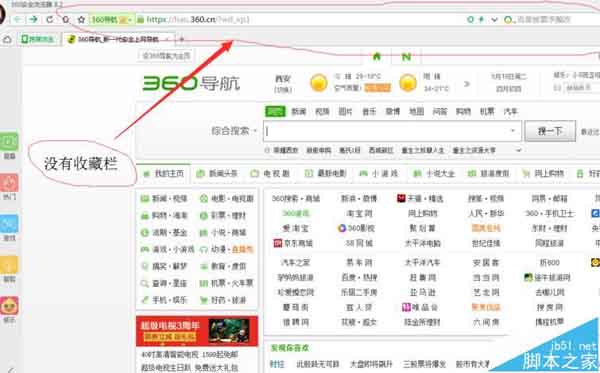Click the 天猫·精选 red icon

(401, 198)
